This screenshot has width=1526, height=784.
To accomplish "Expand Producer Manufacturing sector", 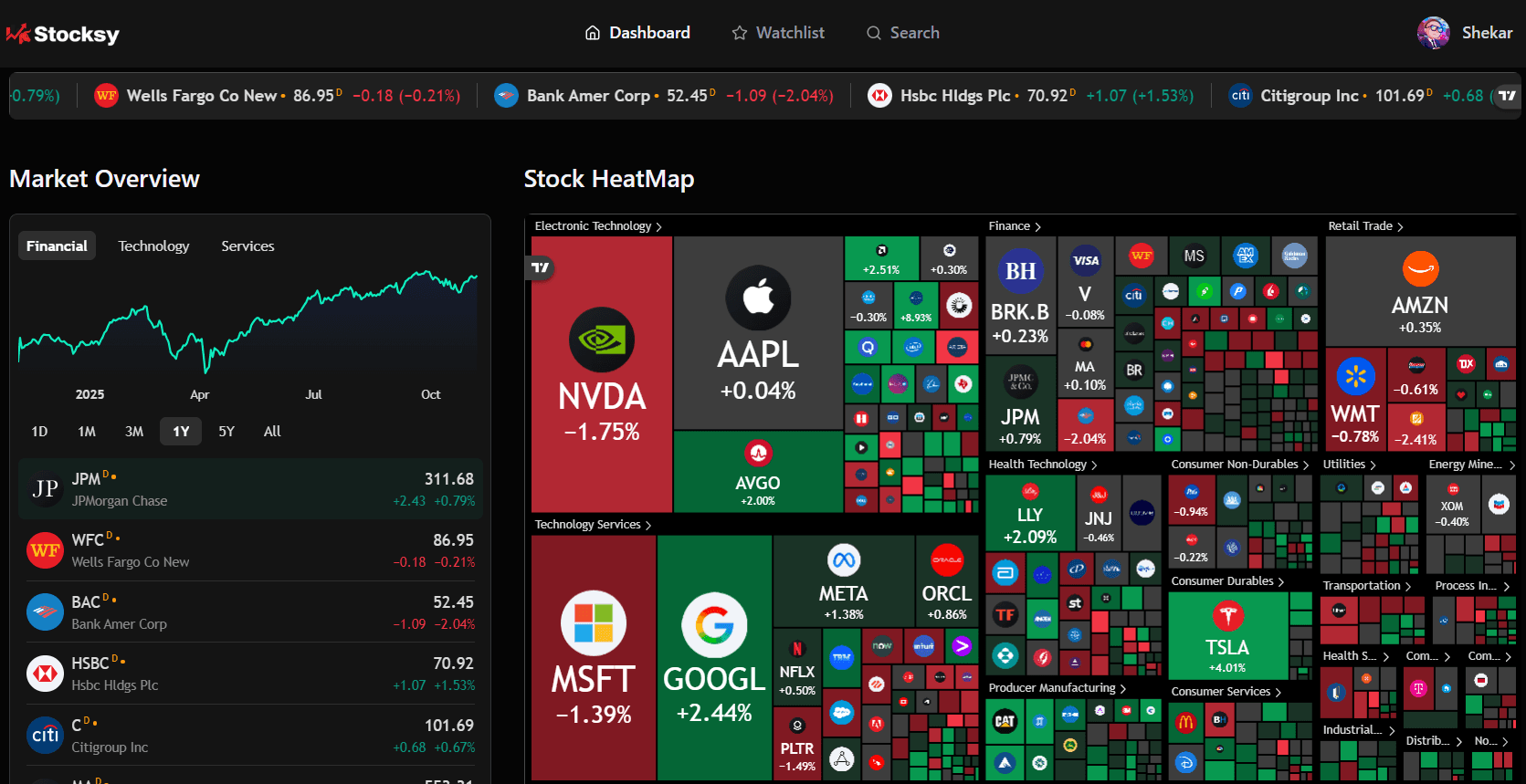I will [x=1058, y=688].
